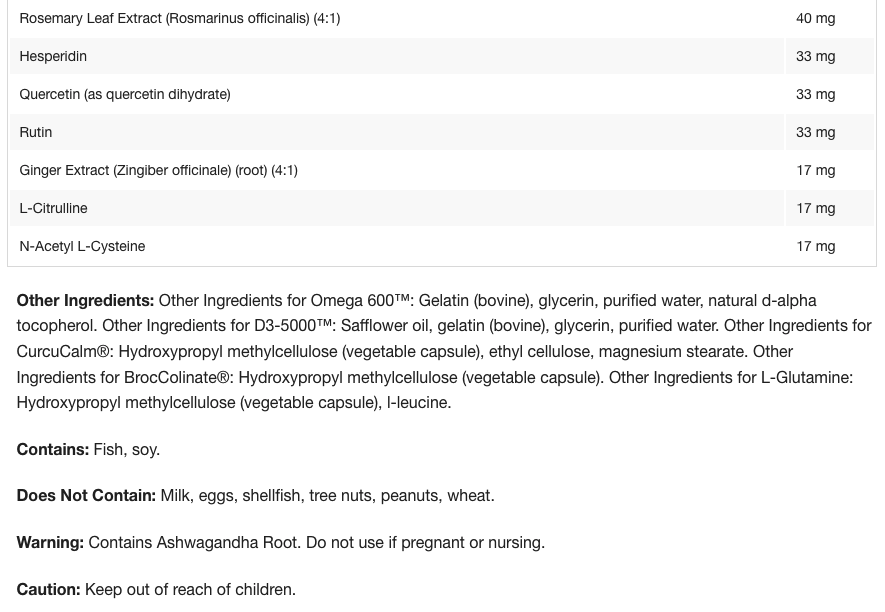Select the Hesperidin ingredient row label
Image resolution: width=885 pixels, height=612 pixels.
point(53,56)
